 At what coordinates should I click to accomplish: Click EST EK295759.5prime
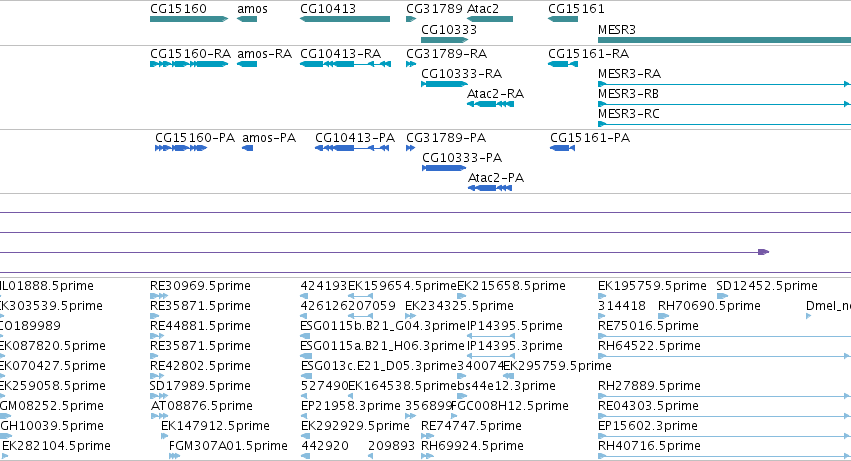point(557,366)
